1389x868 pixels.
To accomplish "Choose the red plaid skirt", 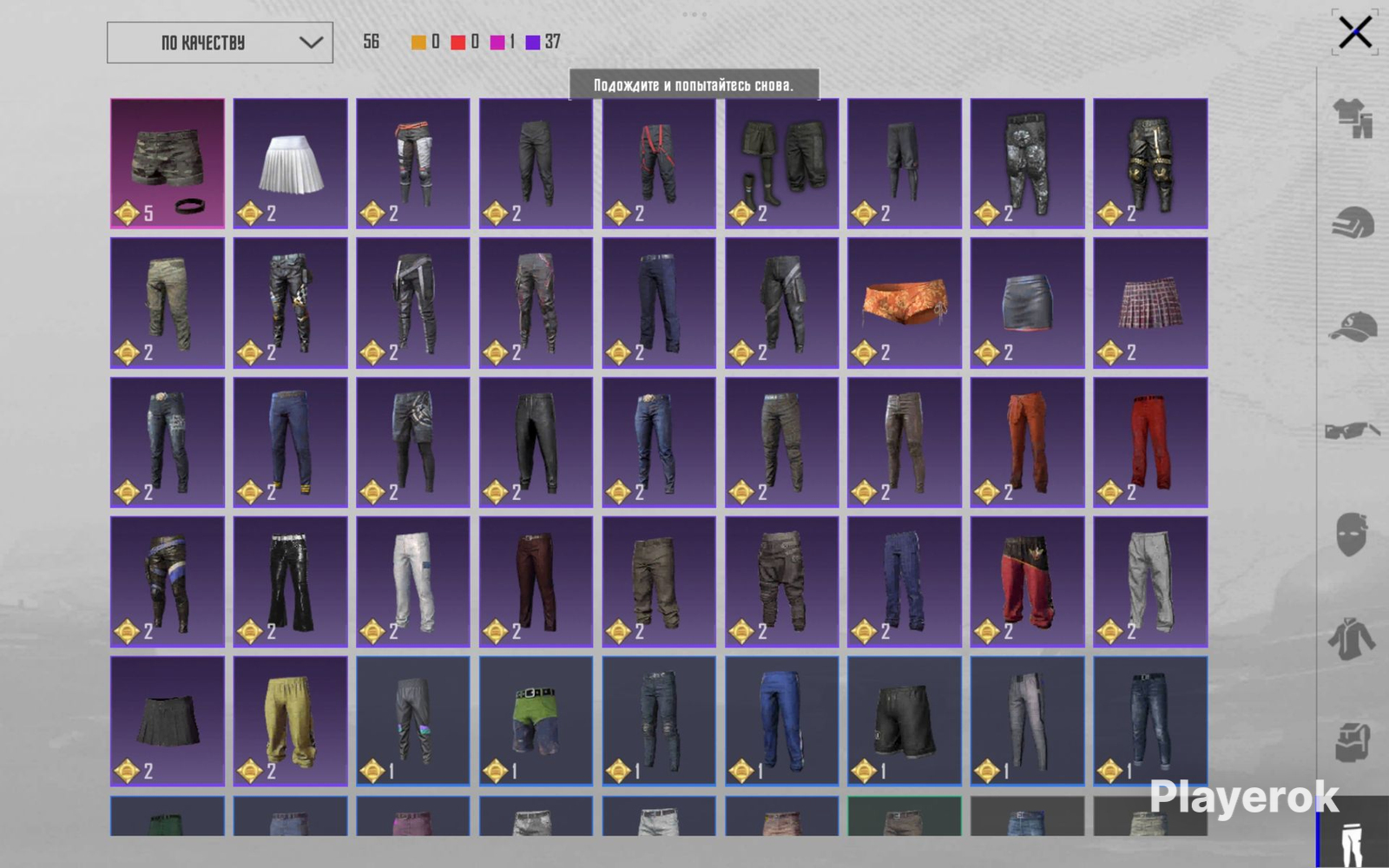I will tap(1150, 303).
